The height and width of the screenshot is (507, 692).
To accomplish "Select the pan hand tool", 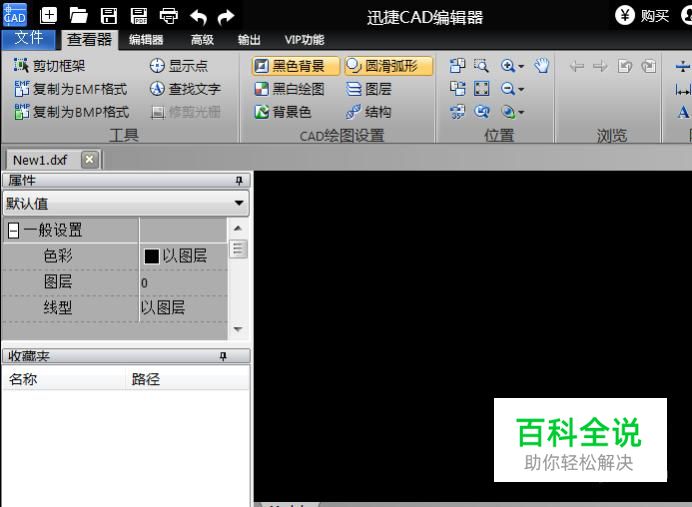I will (x=542, y=66).
